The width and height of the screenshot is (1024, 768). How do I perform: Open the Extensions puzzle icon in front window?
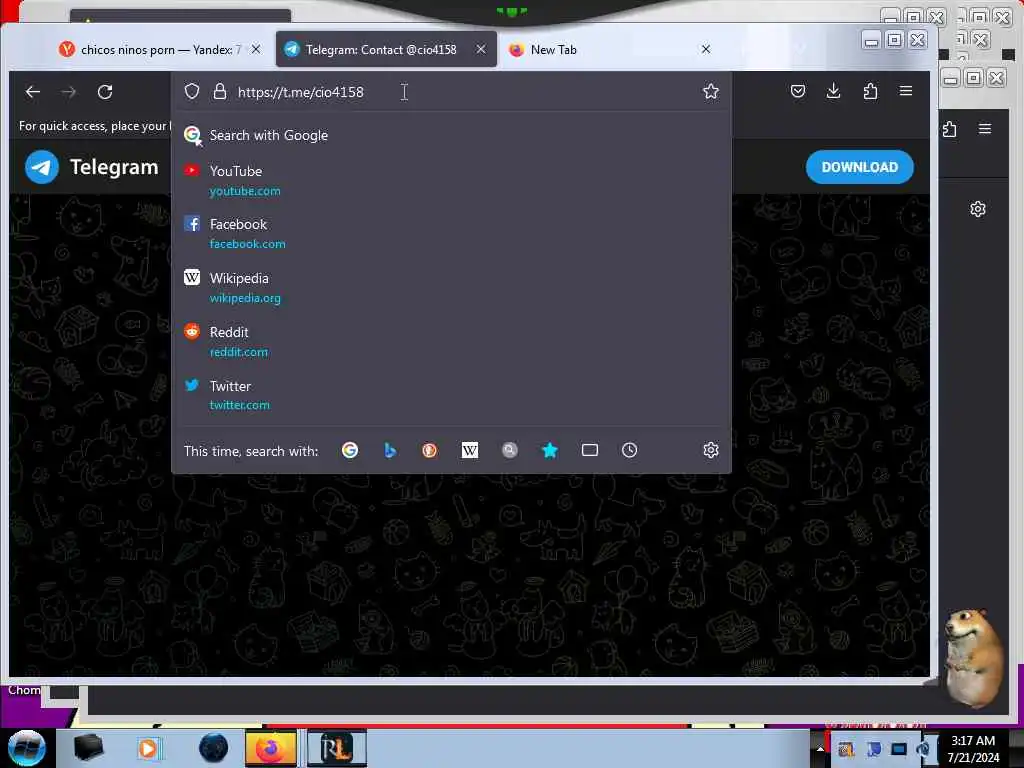click(x=870, y=91)
